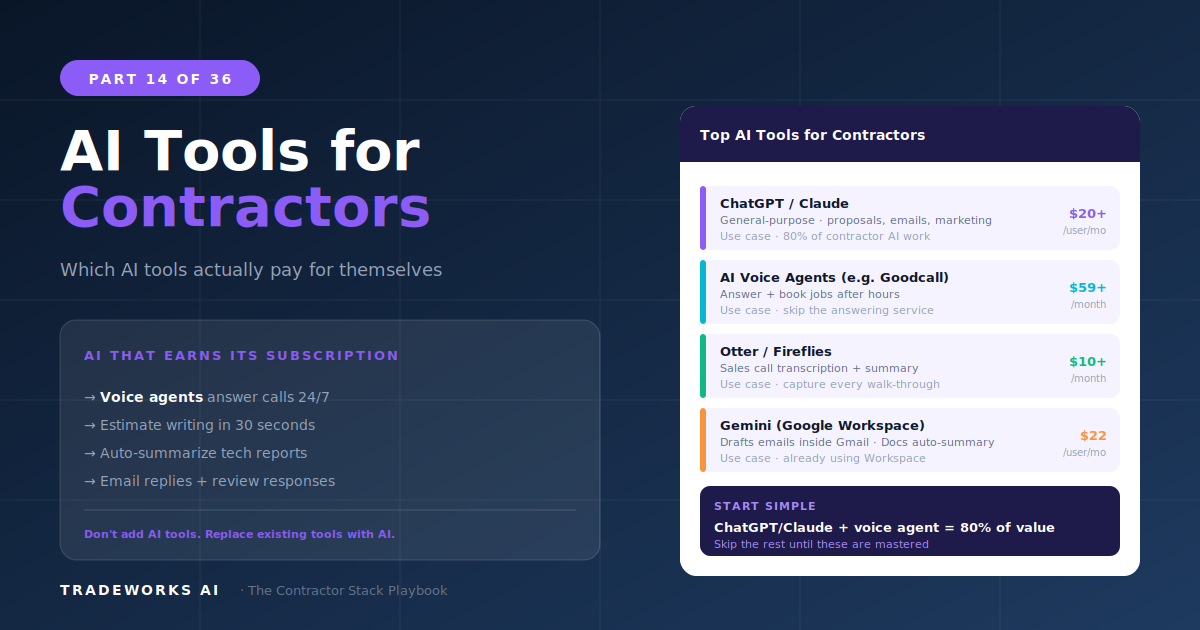Click the START SIMPLE label
1200x630 pixels.
coord(765,506)
